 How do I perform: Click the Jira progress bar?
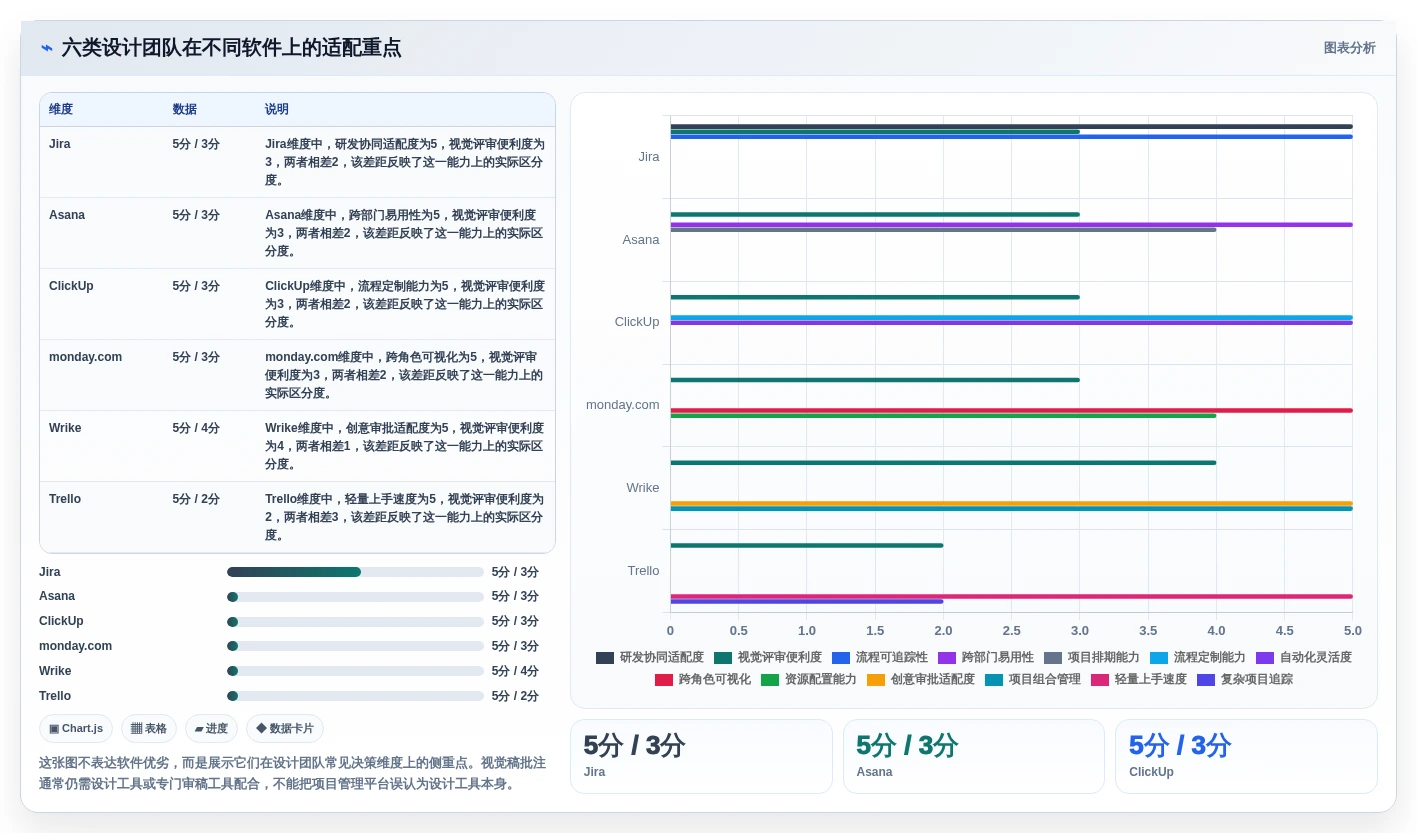click(x=355, y=572)
